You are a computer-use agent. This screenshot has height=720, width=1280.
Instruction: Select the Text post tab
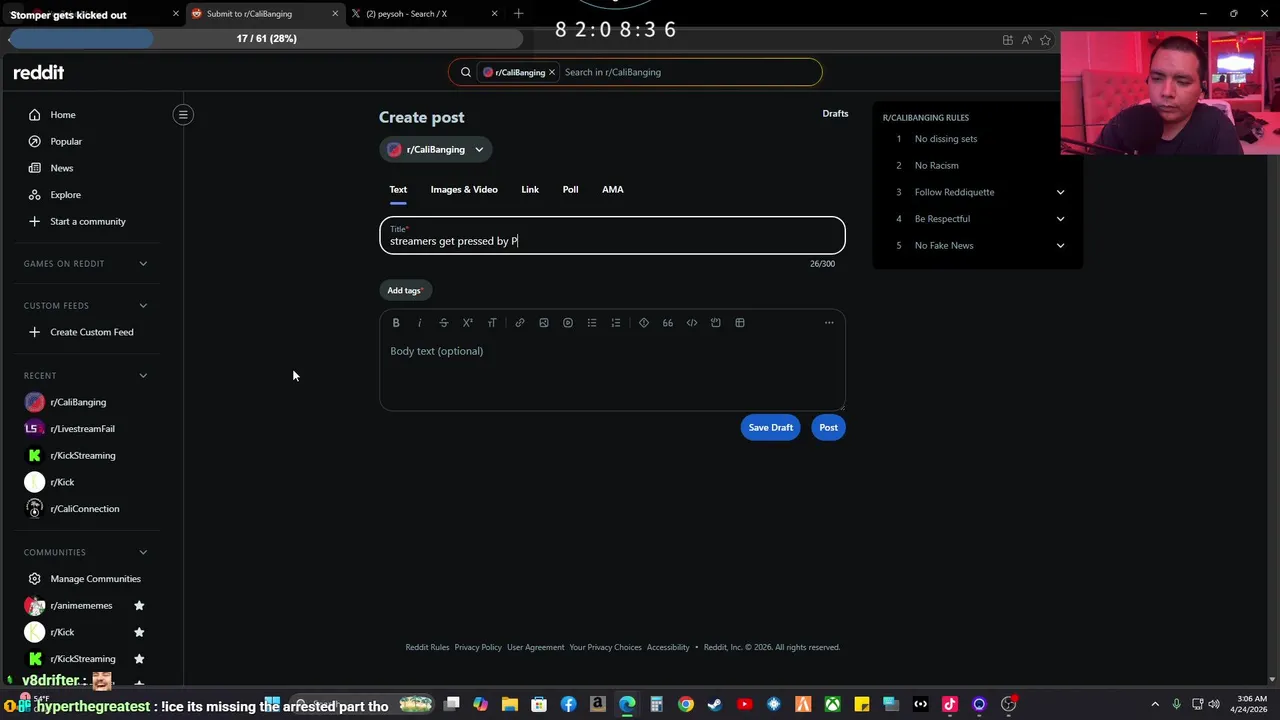[x=398, y=189]
